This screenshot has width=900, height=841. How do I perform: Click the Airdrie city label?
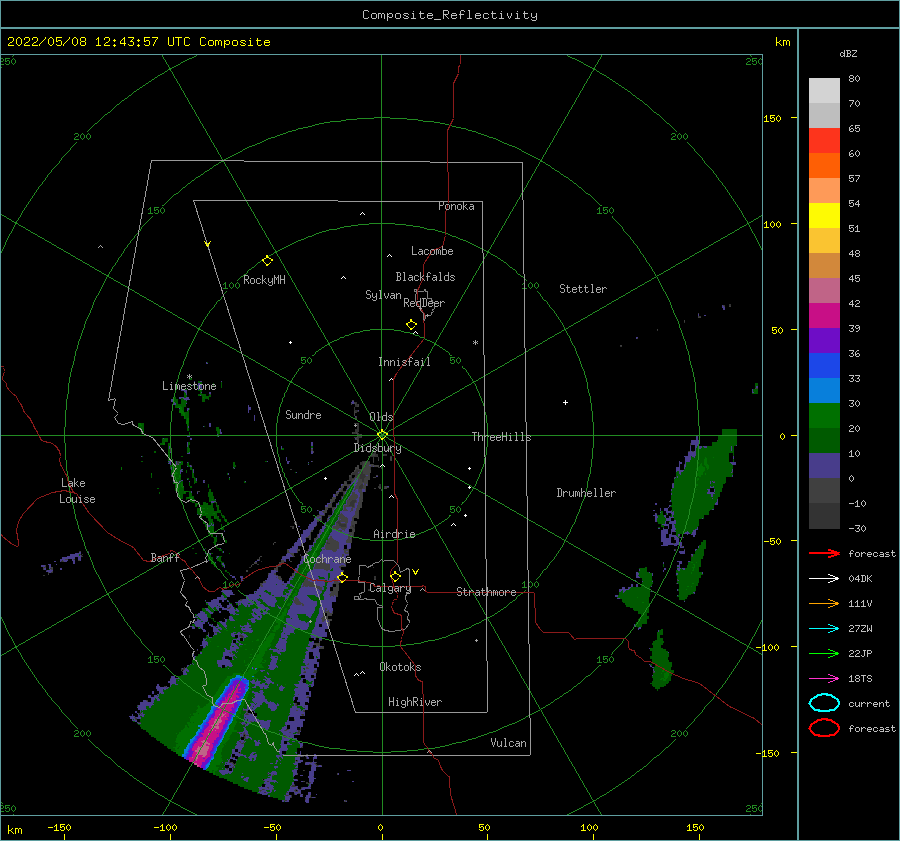pyautogui.click(x=394, y=534)
